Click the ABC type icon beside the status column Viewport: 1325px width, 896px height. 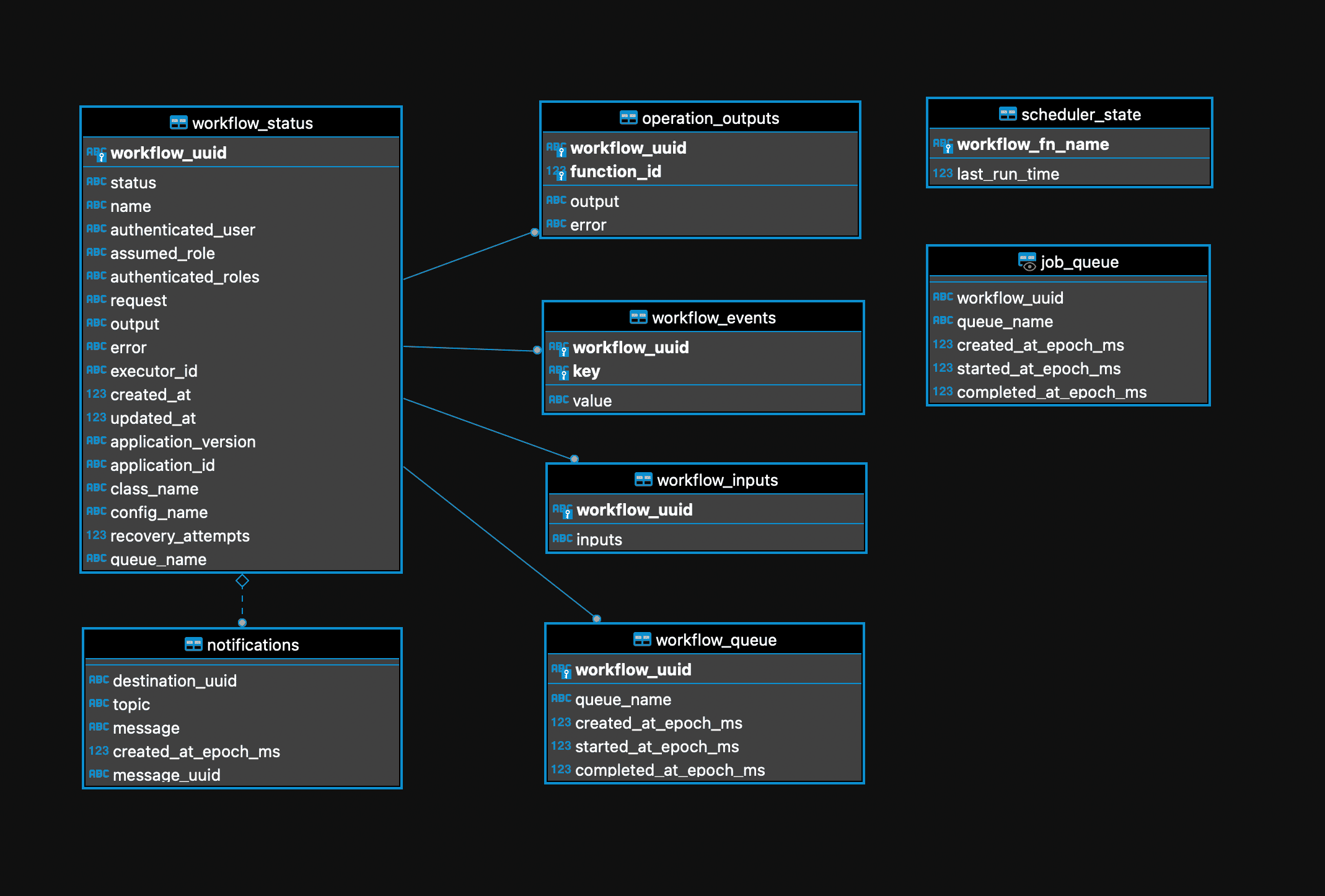coord(97,182)
